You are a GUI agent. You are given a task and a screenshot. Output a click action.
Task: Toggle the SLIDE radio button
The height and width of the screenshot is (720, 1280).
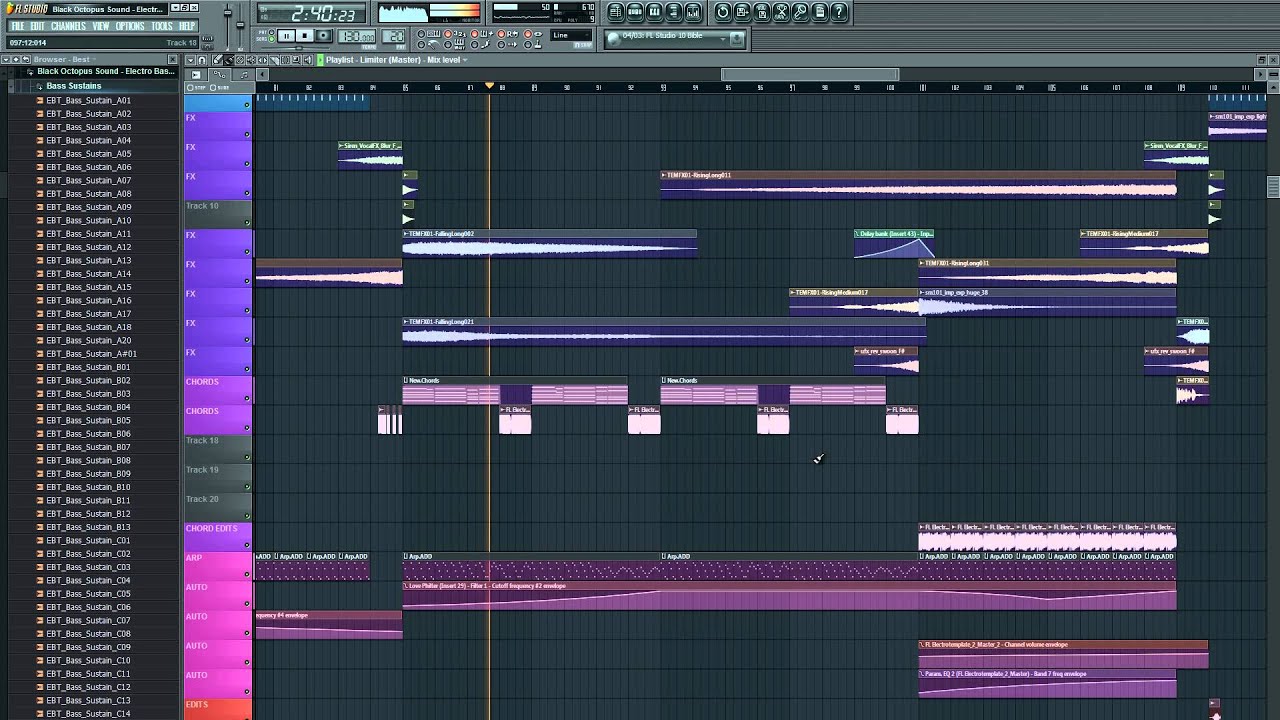[213, 88]
